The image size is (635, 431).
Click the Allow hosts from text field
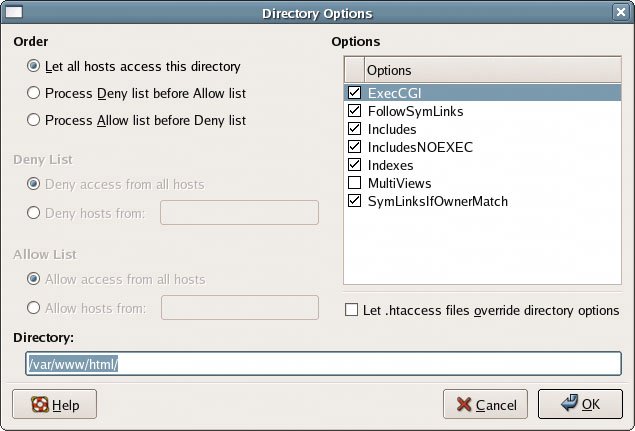coord(239,308)
